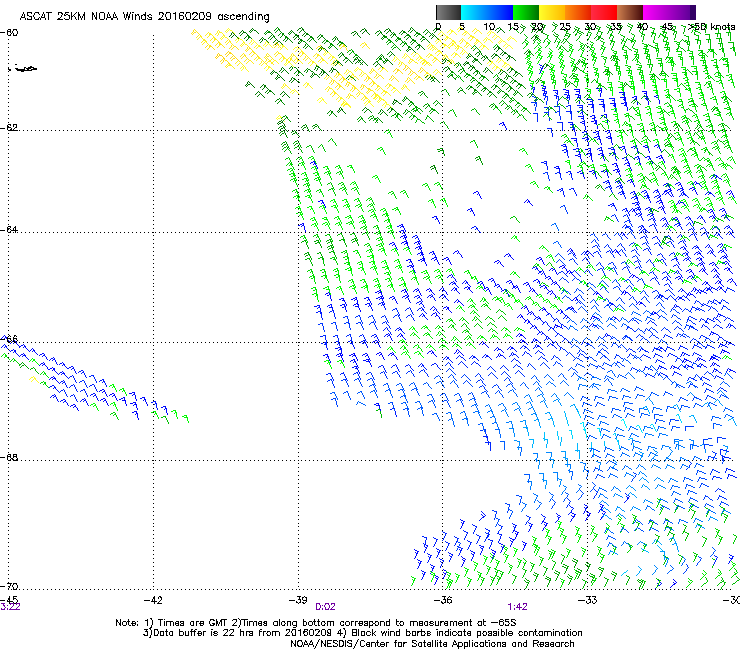
Task: Click the '45' label under the color bar
Action: 666,27
